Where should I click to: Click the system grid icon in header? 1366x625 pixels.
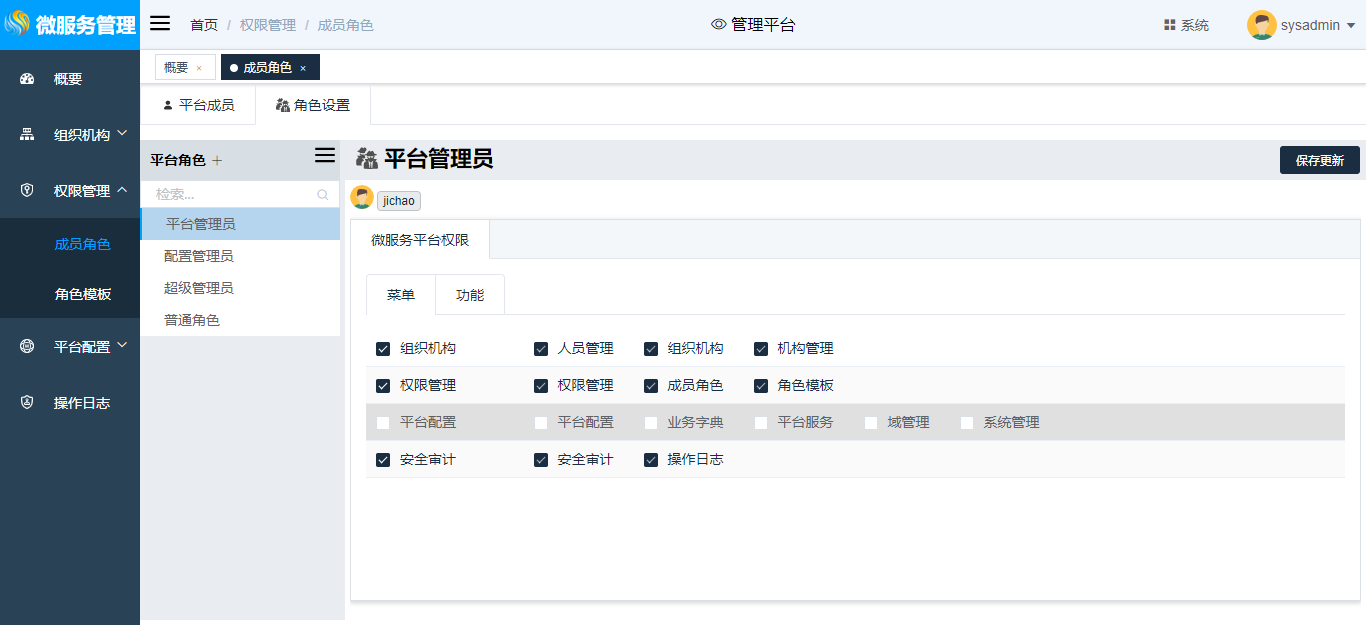pos(1169,25)
